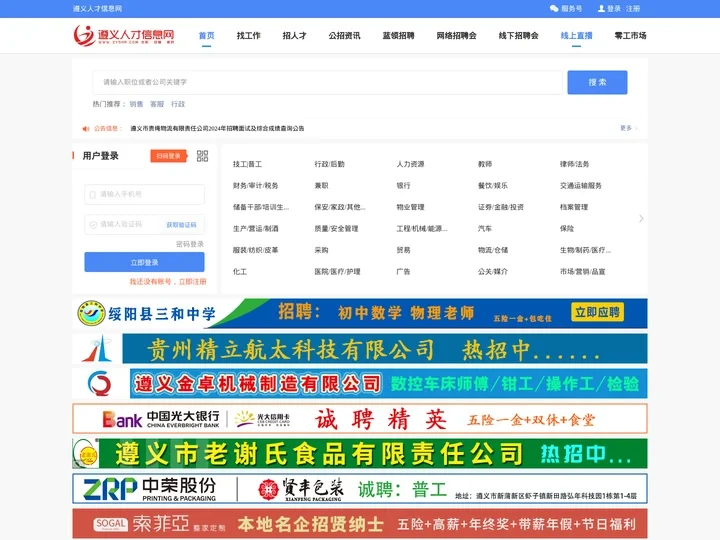Open category 医院/医疗/护理
The height and width of the screenshot is (540, 720).
[338, 272]
